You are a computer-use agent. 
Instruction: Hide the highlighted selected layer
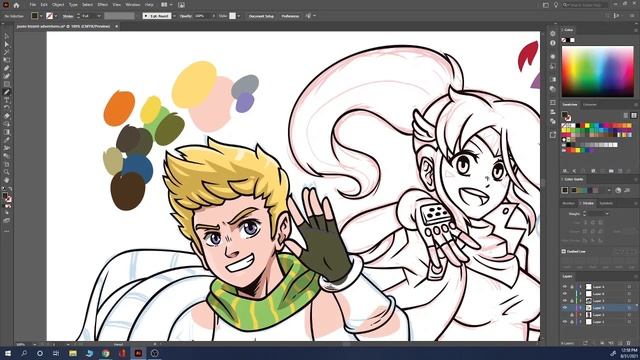[x=565, y=308]
